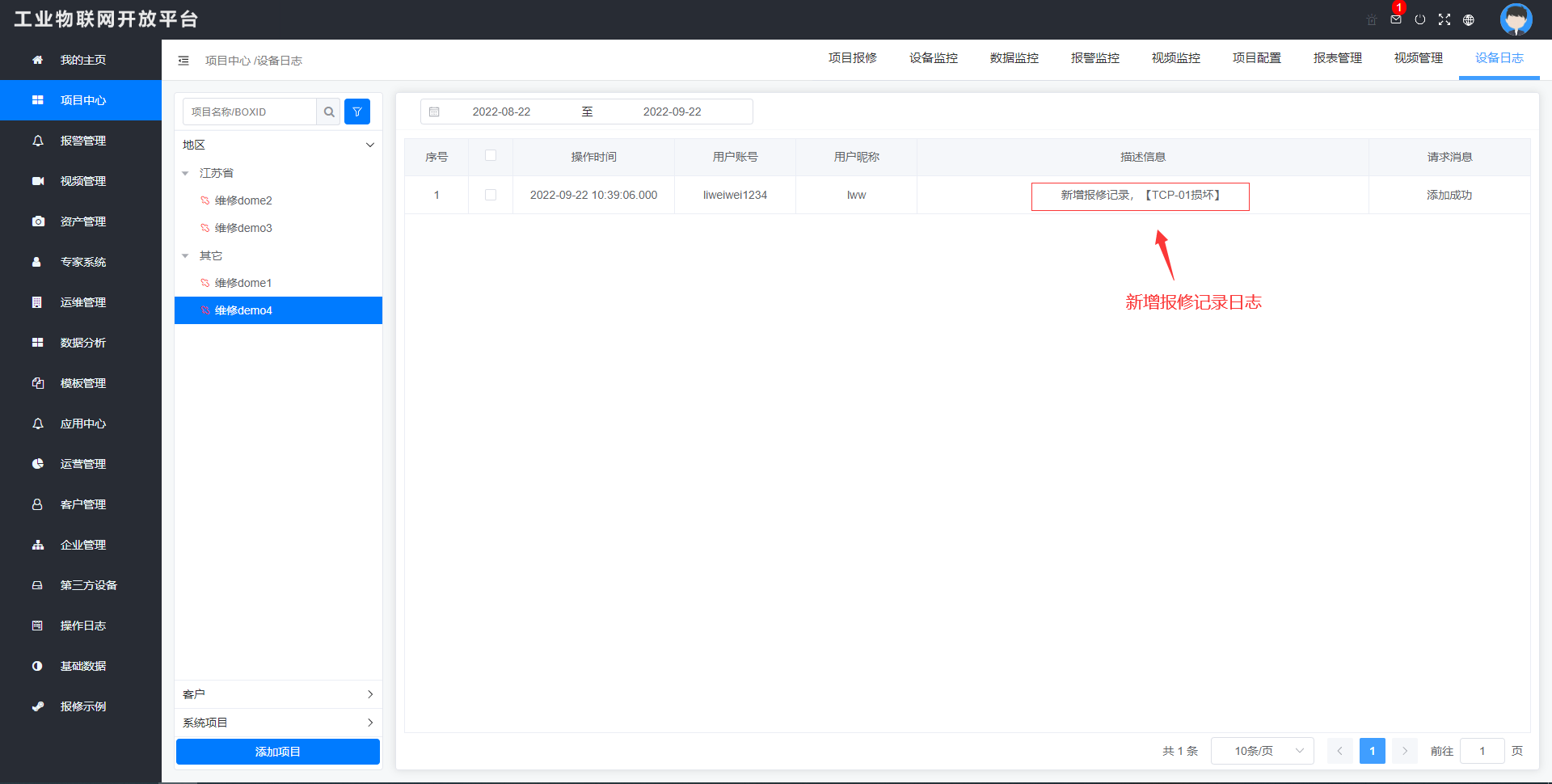
Task: Click the start date 2022-08-22 field
Action: (502, 112)
